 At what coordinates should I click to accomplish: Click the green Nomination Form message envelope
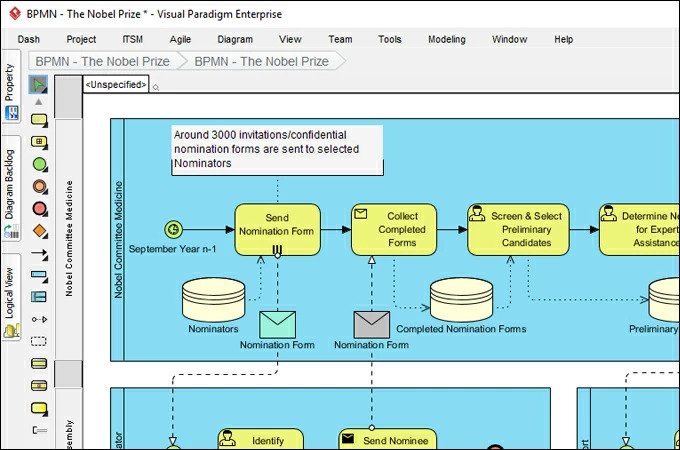click(277, 324)
